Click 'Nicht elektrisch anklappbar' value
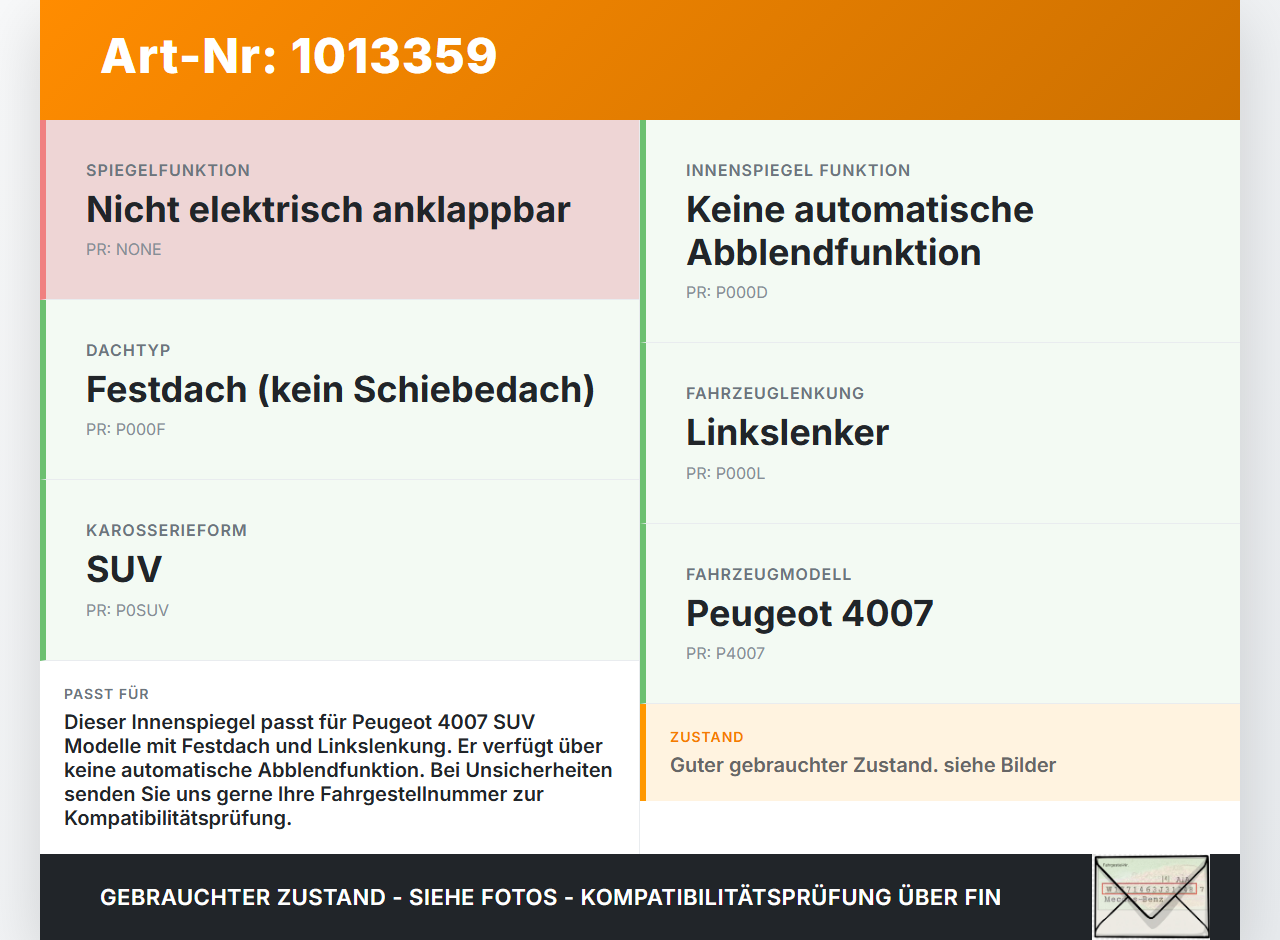 pyautogui.click(x=328, y=210)
